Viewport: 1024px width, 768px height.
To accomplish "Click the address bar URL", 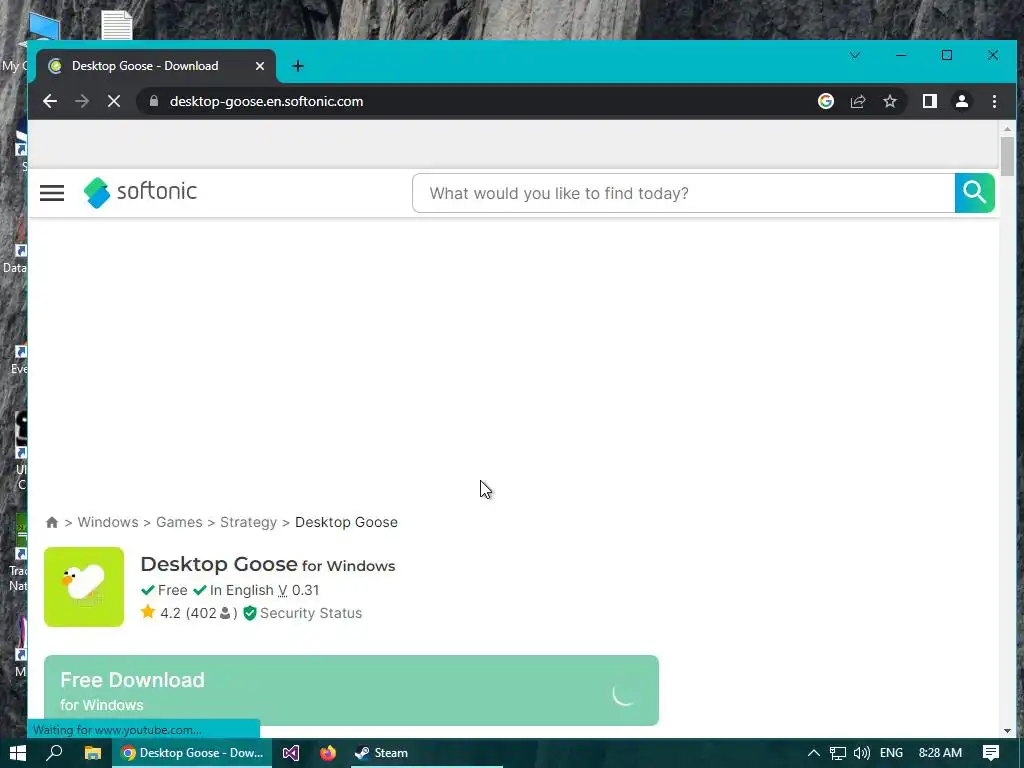I will (x=266, y=101).
